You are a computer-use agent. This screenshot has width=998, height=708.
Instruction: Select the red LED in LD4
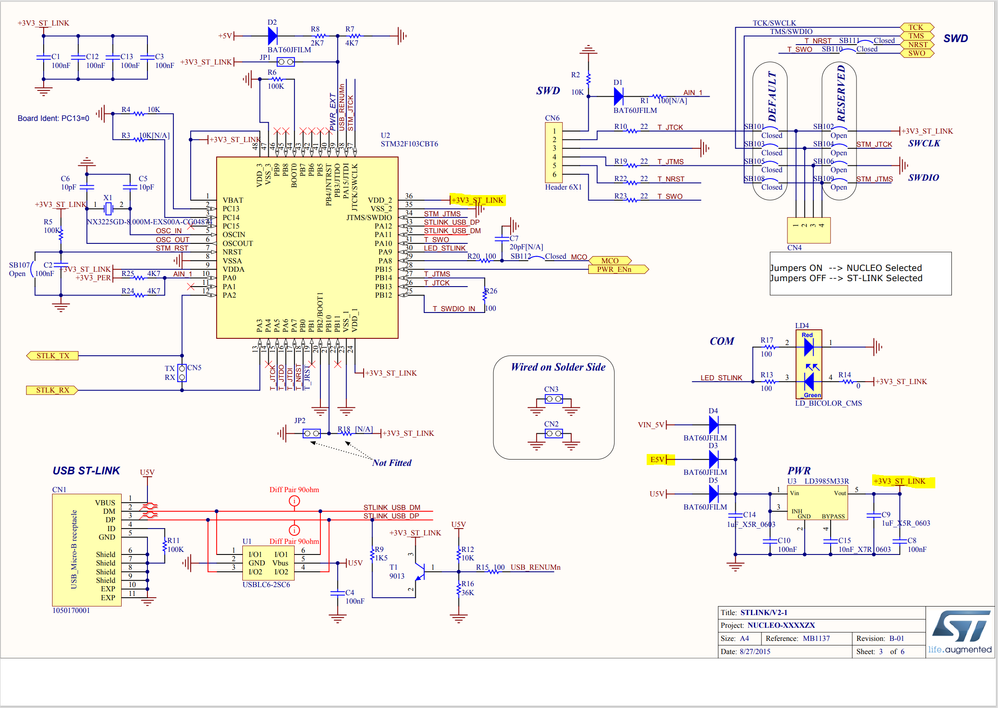(808, 346)
